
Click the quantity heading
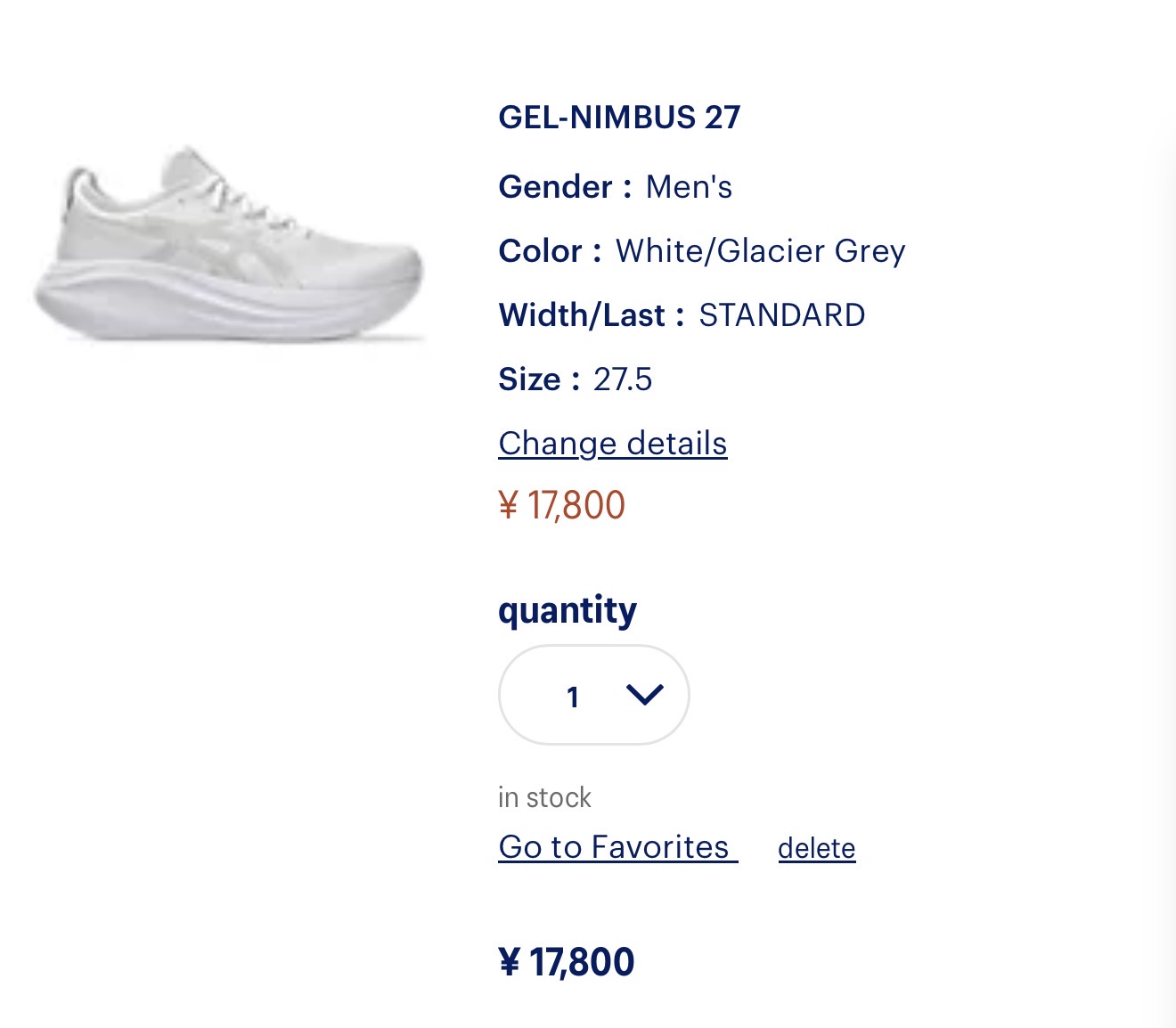pyautogui.click(x=568, y=610)
